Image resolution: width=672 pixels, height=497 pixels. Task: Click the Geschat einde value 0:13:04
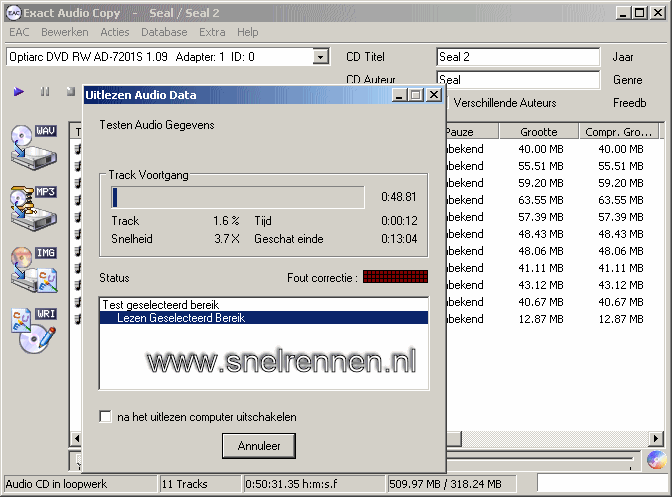pyautogui.click(x=399, y=239)
